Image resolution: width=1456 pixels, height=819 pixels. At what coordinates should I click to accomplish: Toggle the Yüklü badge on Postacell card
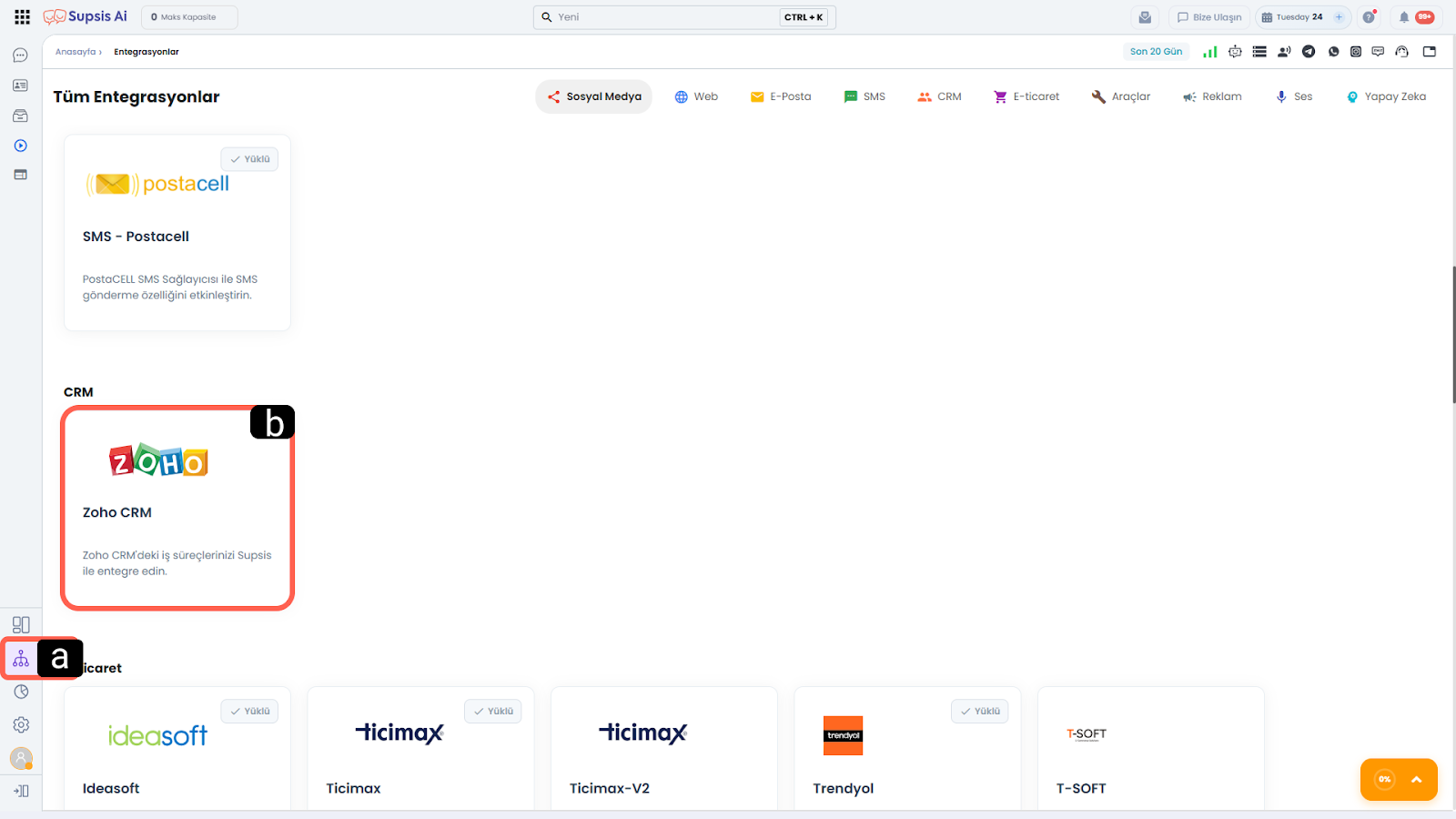(249, 159)
